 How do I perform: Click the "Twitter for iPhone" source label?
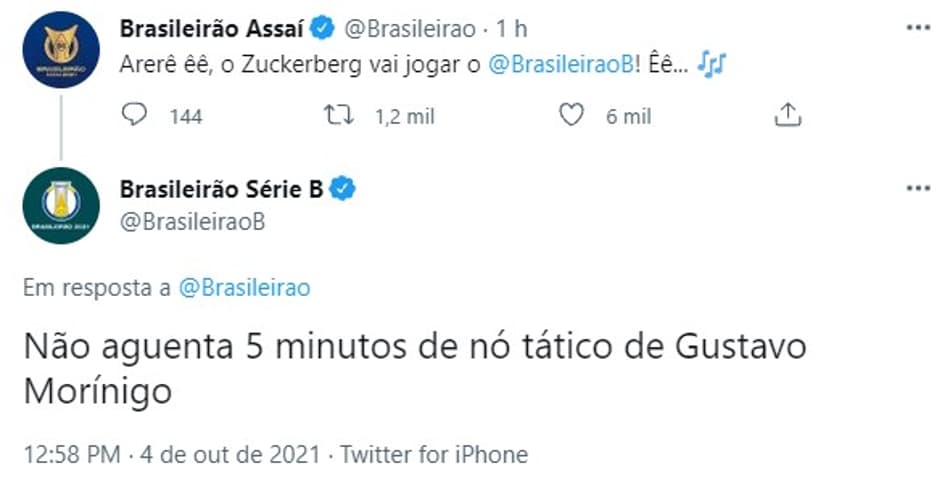434,454
